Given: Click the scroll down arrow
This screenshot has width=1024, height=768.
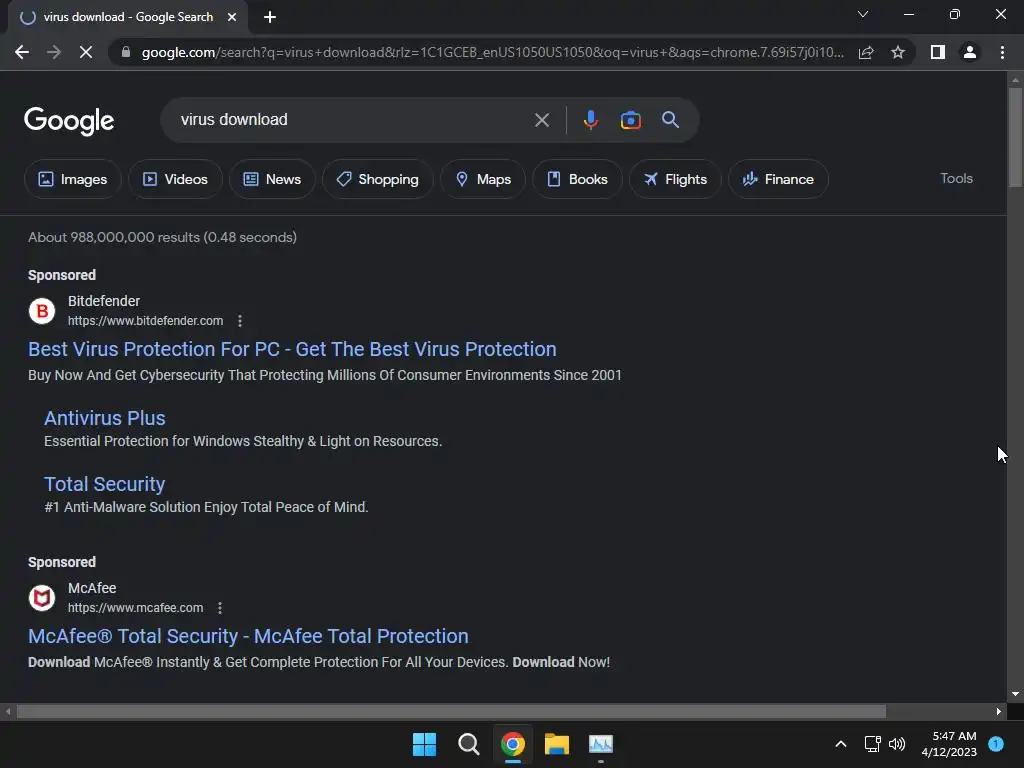Looking at the screenshot, I should (x=1015, y=694).
